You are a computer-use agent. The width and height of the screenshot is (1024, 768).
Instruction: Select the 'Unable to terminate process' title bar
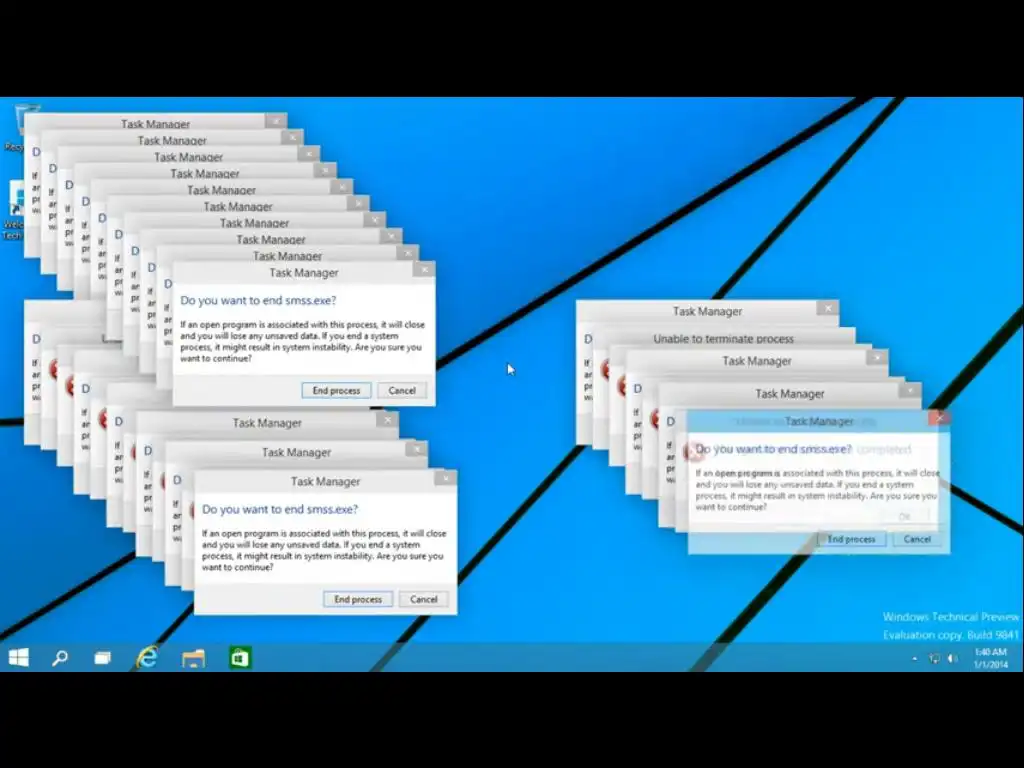724,338
